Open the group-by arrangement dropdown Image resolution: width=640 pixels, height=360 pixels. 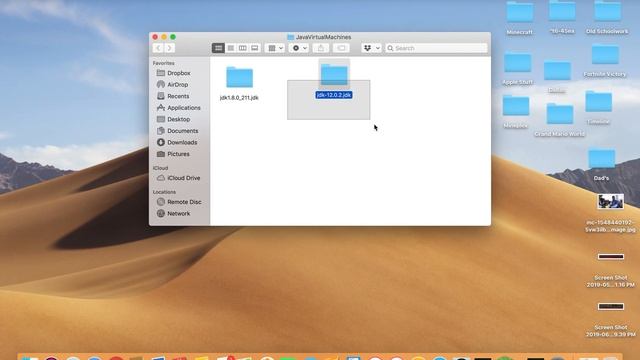coord(275,48)
